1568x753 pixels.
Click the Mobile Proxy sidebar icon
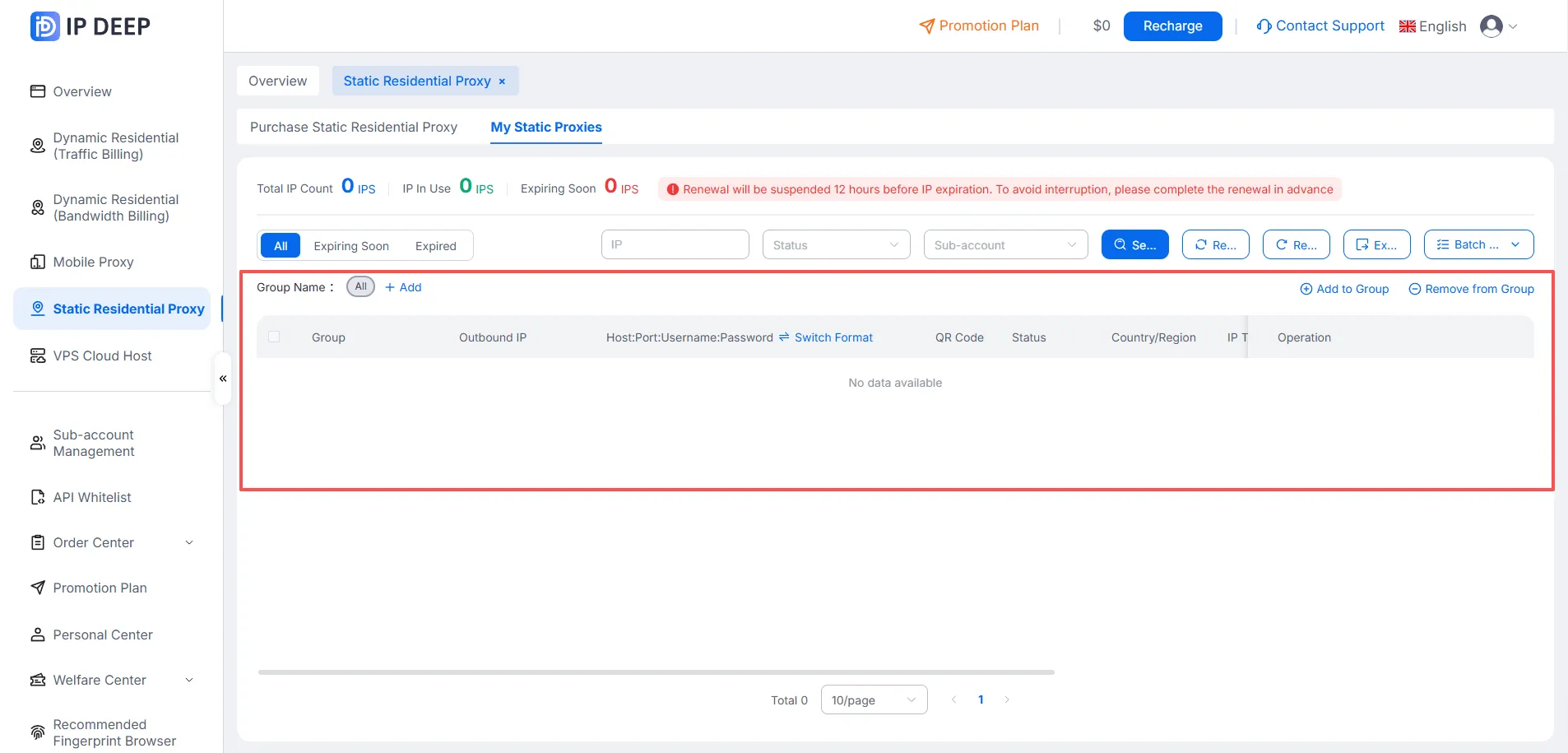[x=38, y=262]
